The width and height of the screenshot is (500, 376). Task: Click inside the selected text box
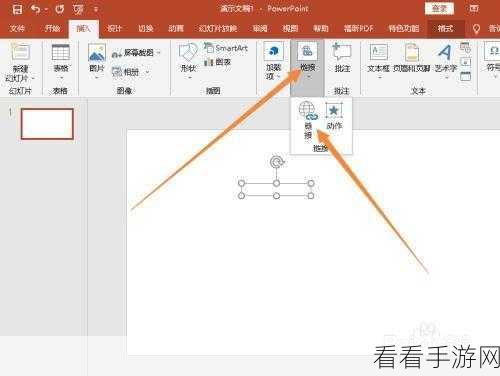point(276,189)
